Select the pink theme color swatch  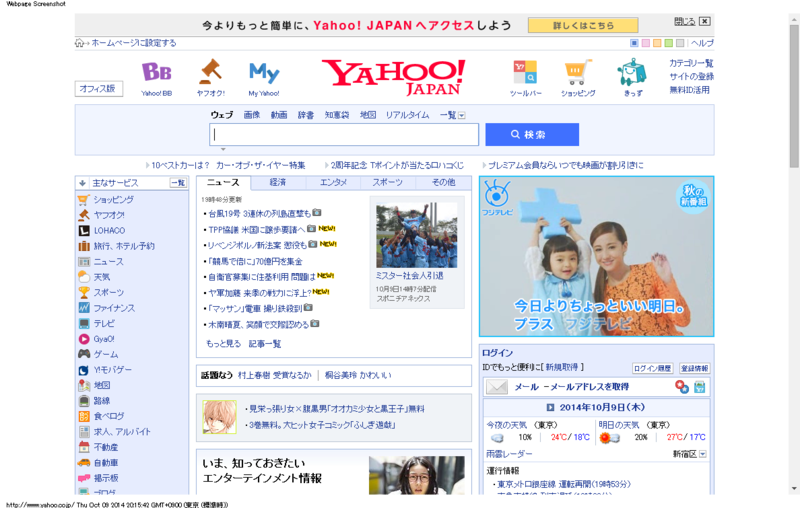(645, 43)
